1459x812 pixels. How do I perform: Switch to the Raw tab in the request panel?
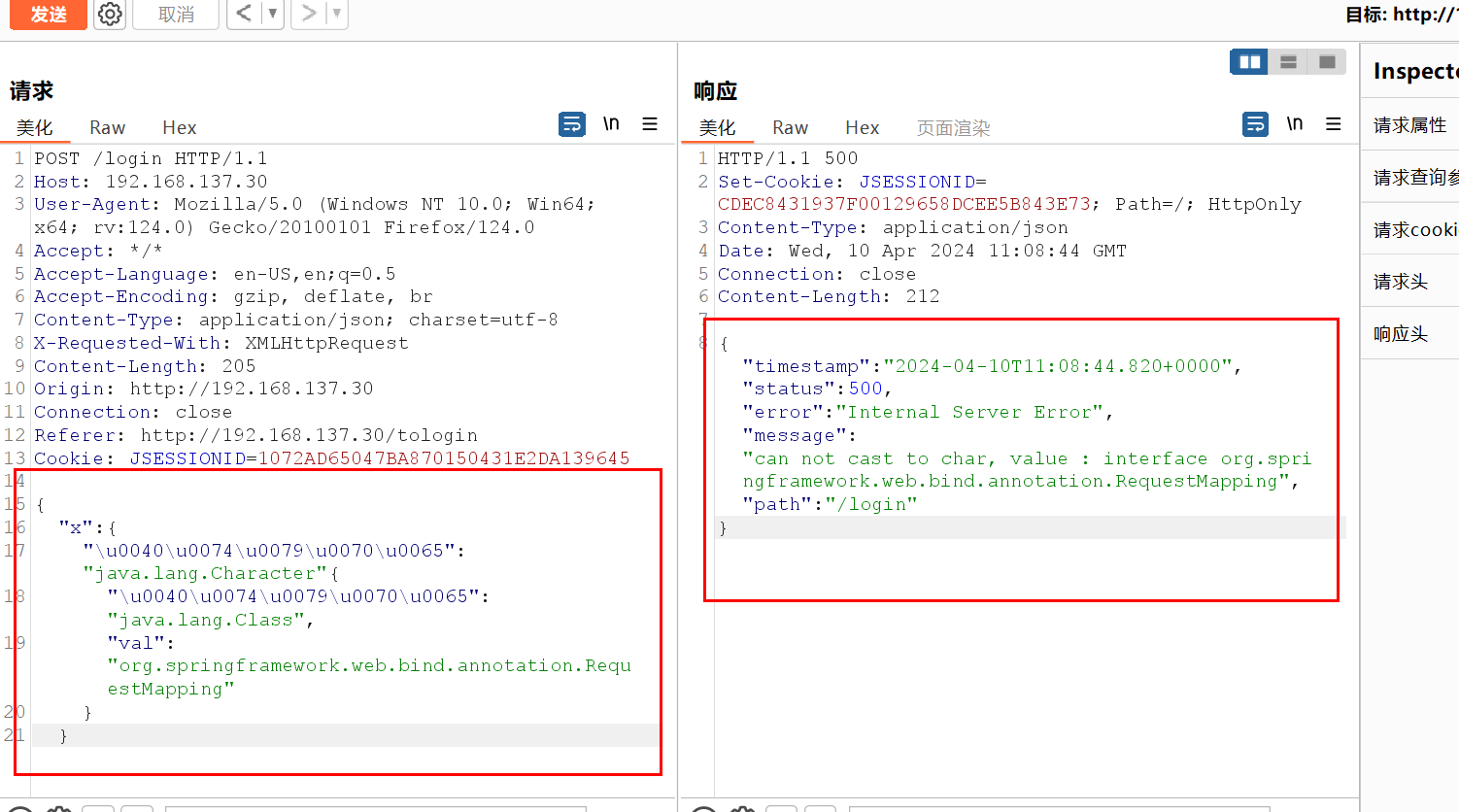(x=107, y=127)
